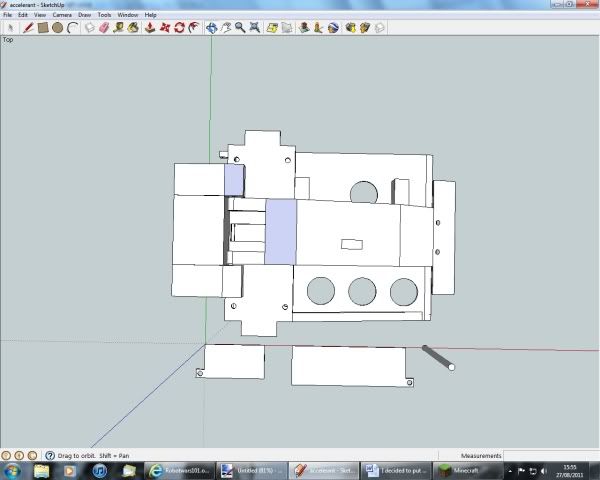
Task: Click the middle circular hole in model
Action: point(362,291)
